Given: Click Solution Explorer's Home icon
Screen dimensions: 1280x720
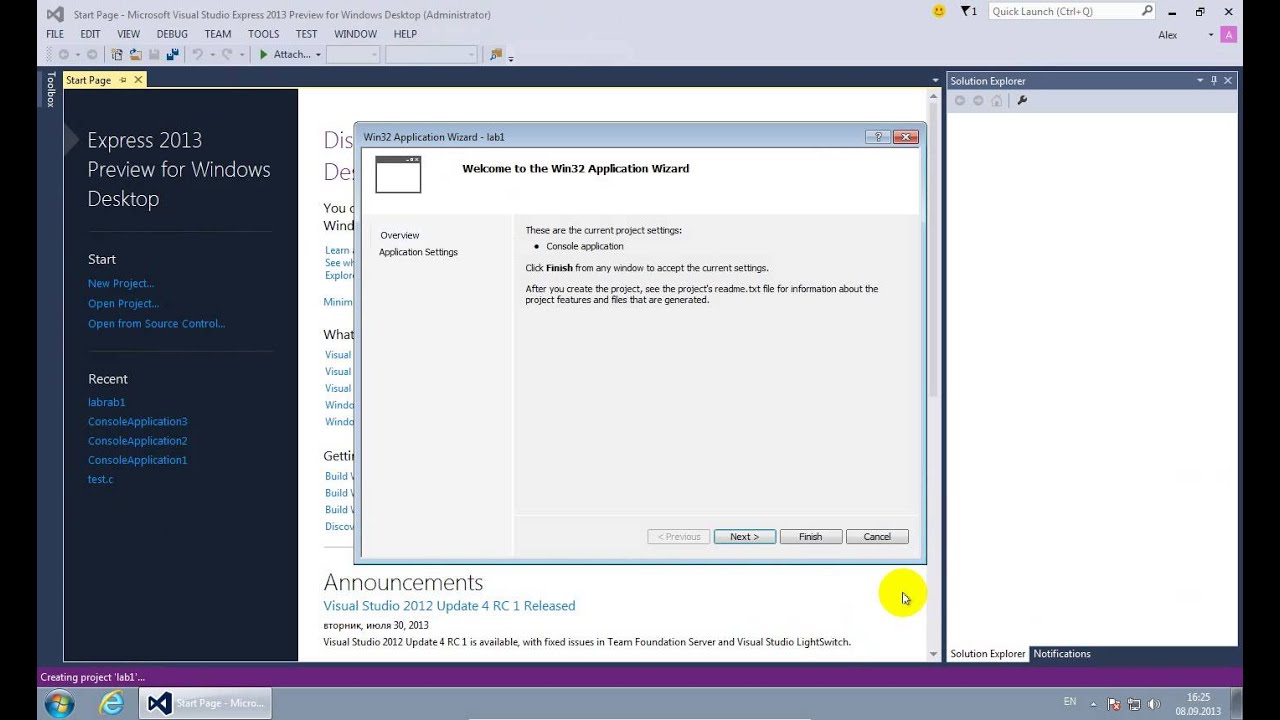Looking at the screenshot, I should (x=996, y=100).
